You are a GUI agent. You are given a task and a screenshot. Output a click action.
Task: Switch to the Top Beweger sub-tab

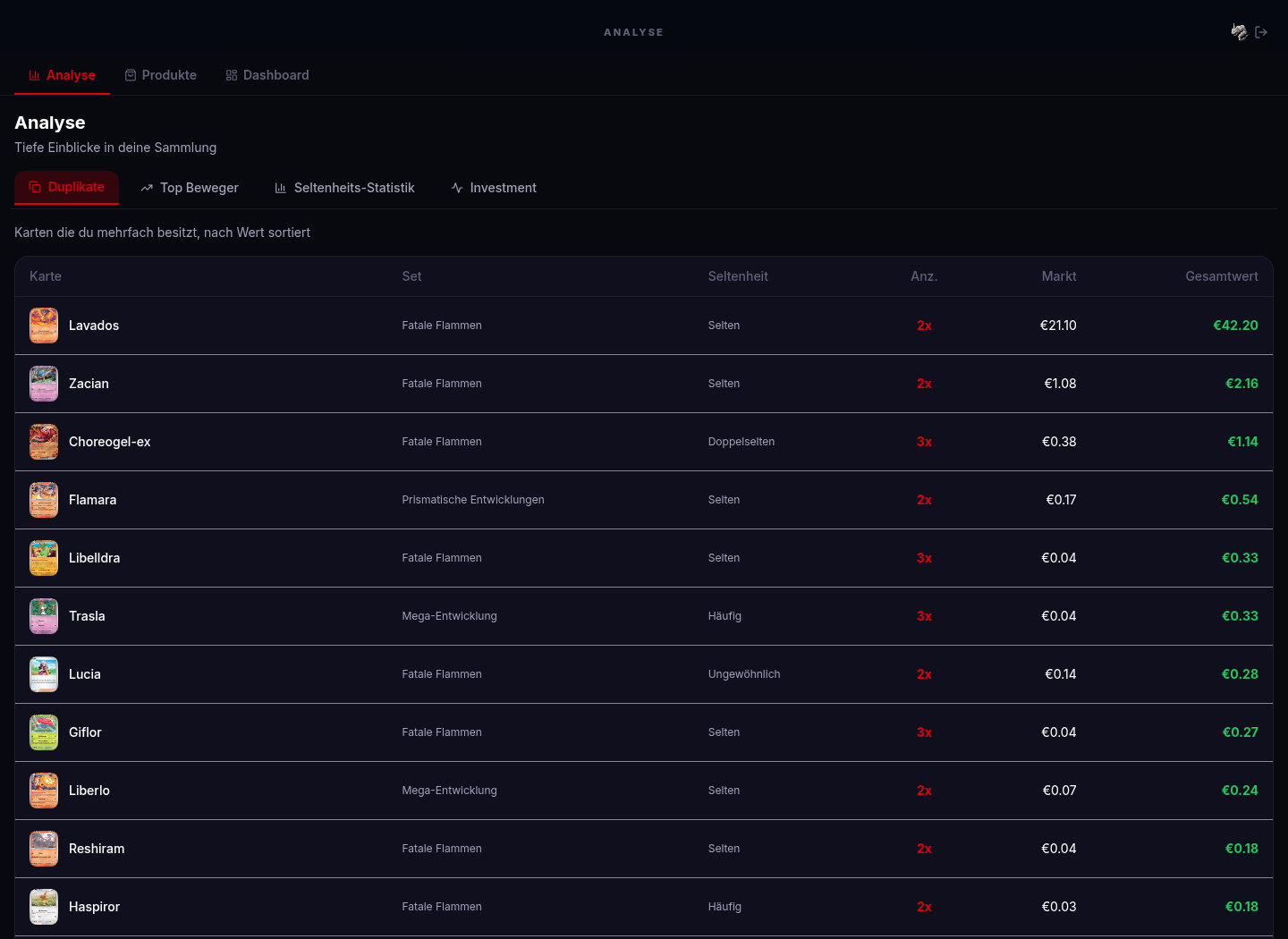pyautogui.click(x=190, y=188)
